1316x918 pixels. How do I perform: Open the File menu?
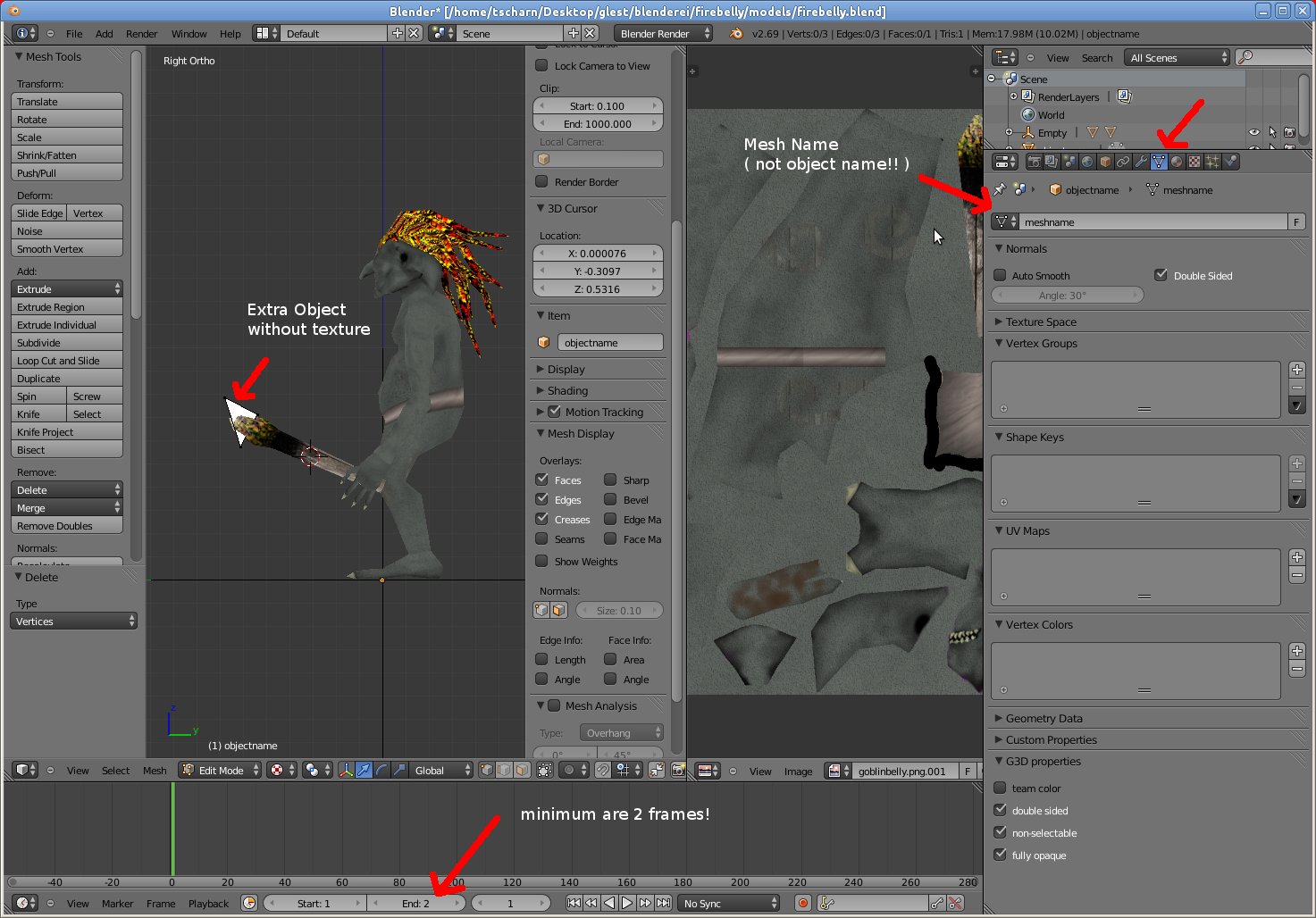74,33
